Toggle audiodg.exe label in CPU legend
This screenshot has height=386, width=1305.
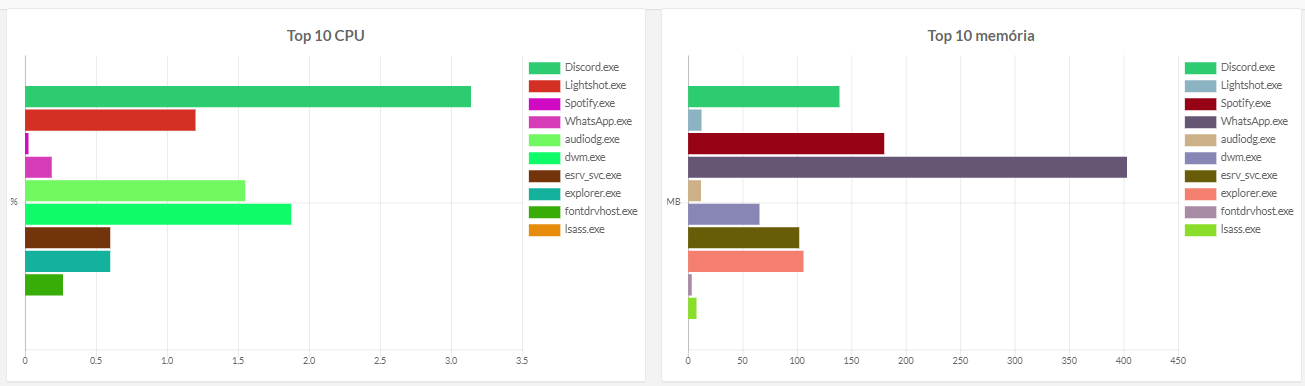pos(592,139)
